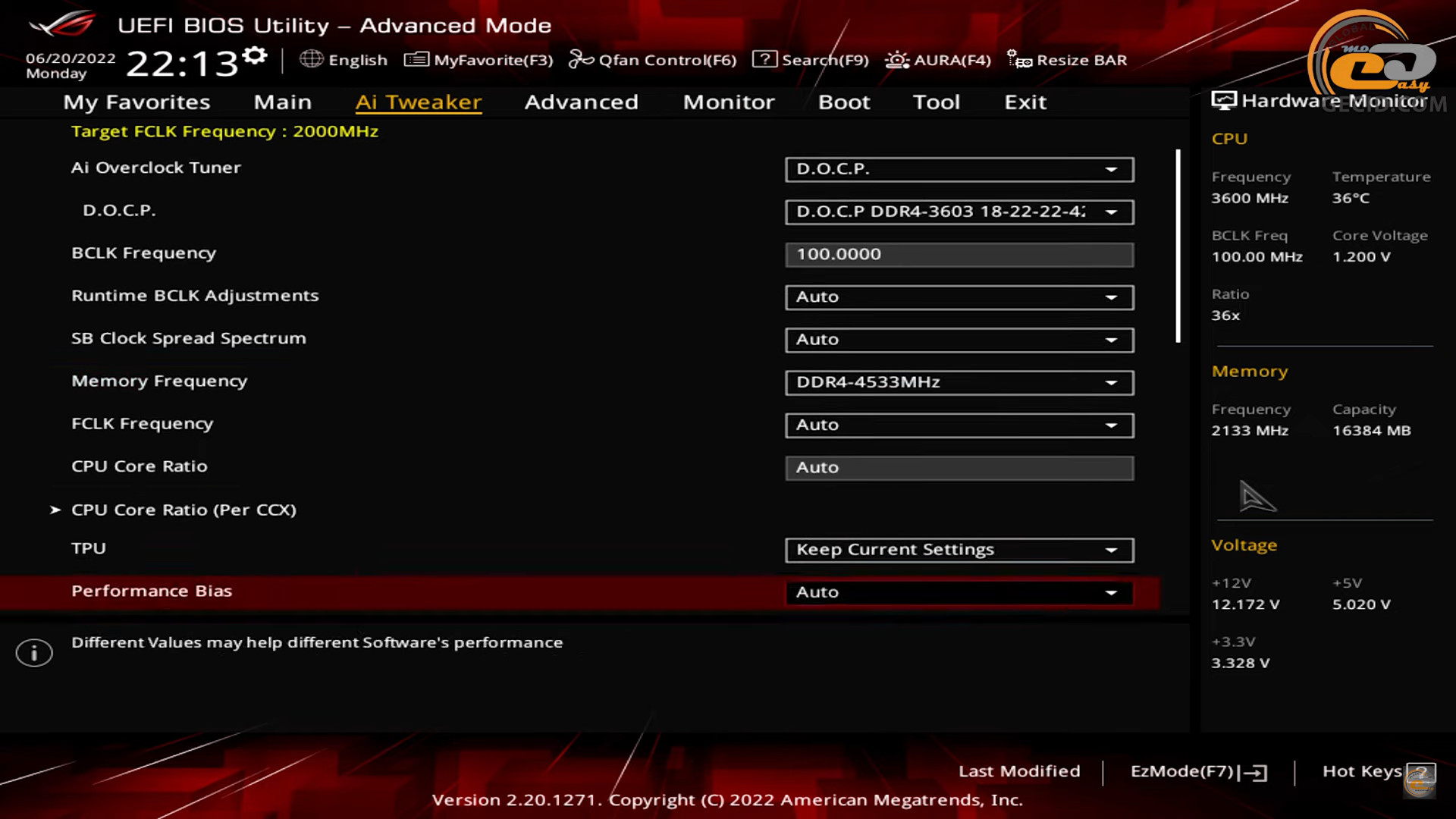This screenshot has height=819, width=1456.
Task: Switch to the Main tab
Action: coord(283,102)
